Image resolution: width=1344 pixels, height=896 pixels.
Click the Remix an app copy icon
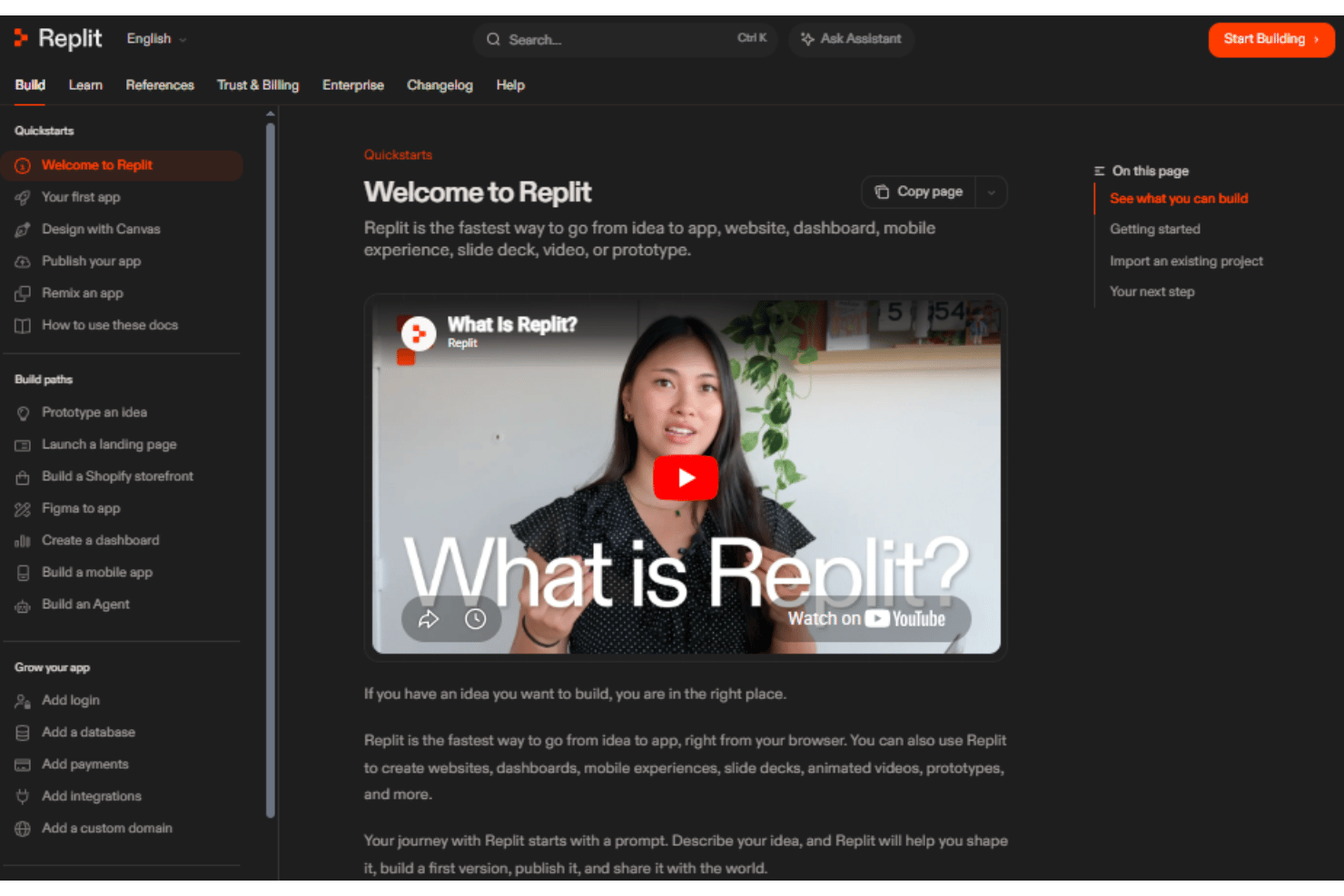23,293
